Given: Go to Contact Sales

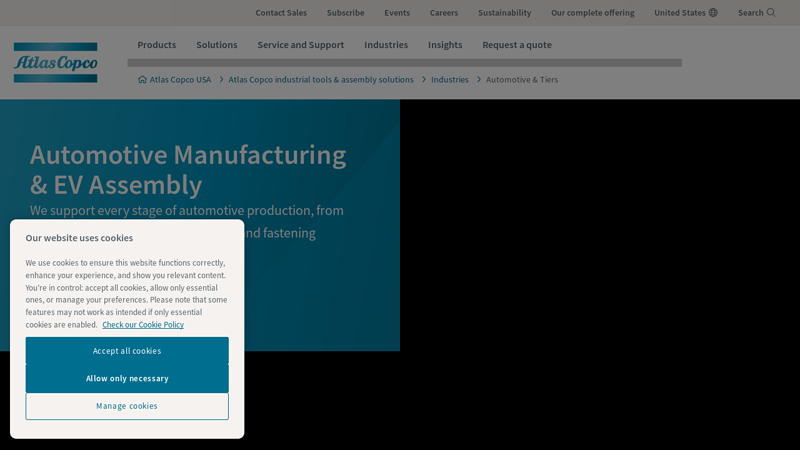Looking at the screenshot, I should click(281, 13).
